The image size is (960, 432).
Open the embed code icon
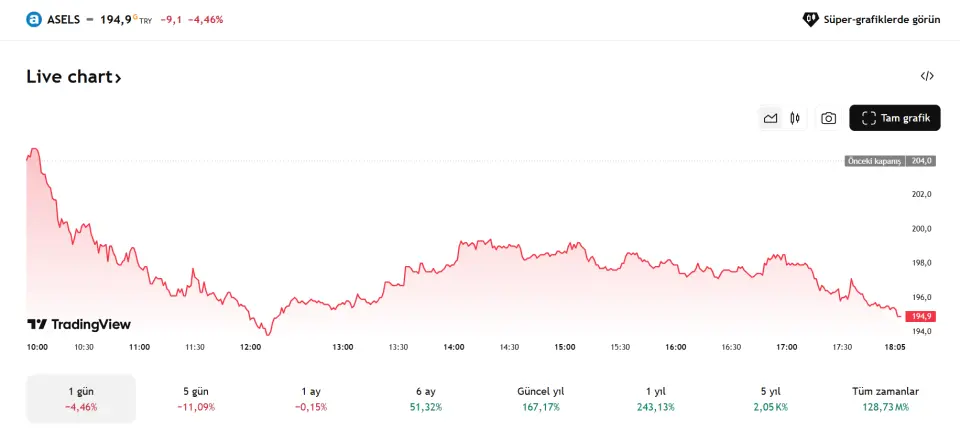tap(927, 76)
